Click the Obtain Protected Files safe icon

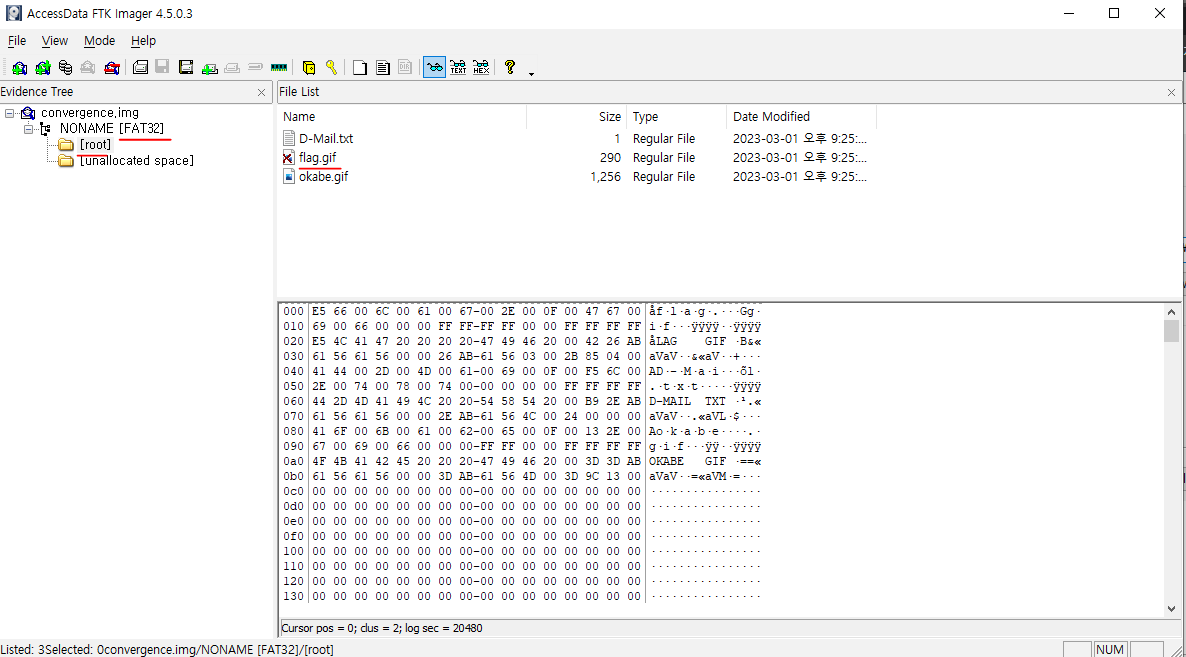(x=309, y=67)
